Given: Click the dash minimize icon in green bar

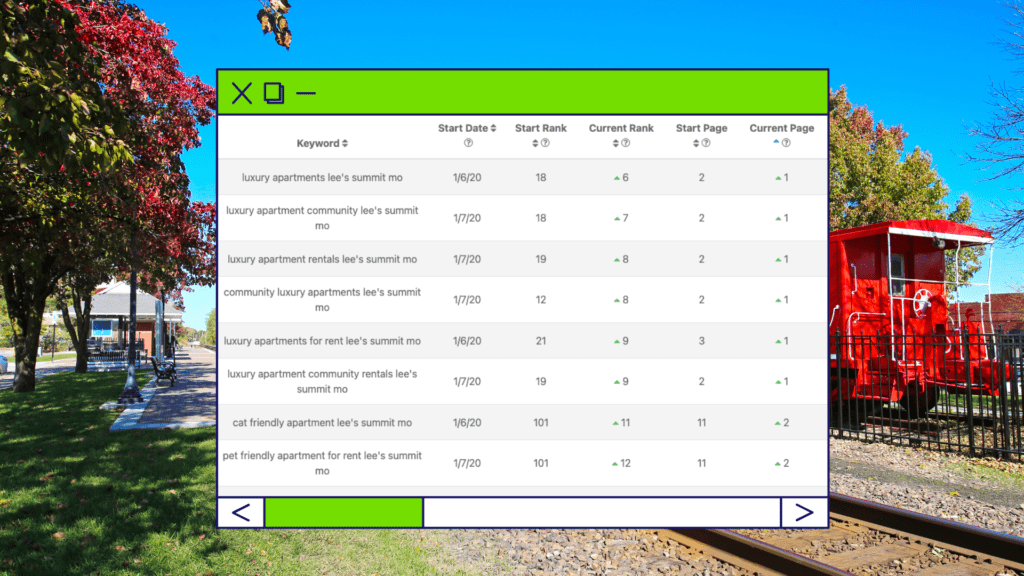Looking at the screenshot, I should (x=306, y=93).
